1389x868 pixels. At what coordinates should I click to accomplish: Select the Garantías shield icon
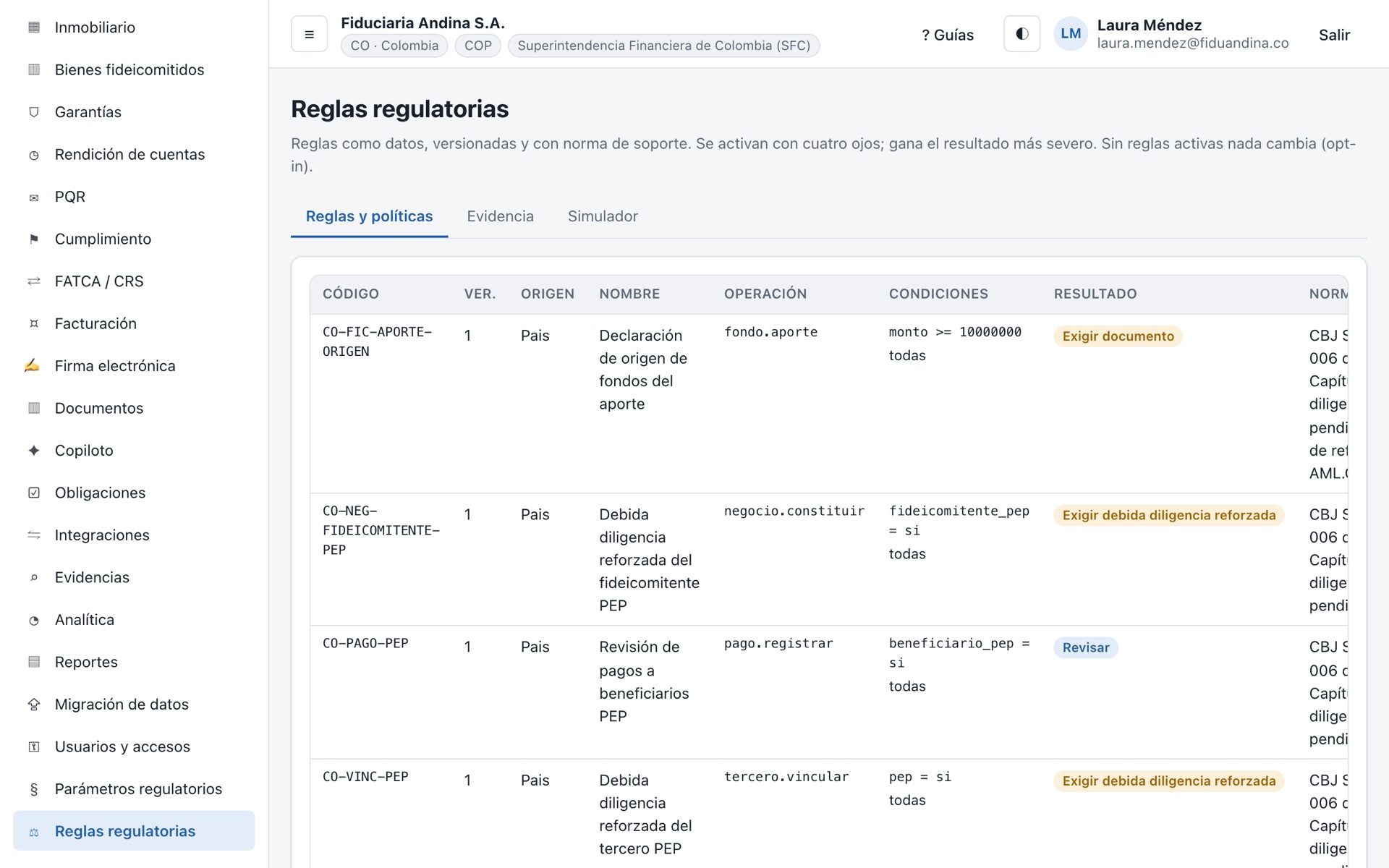(34, 112)
